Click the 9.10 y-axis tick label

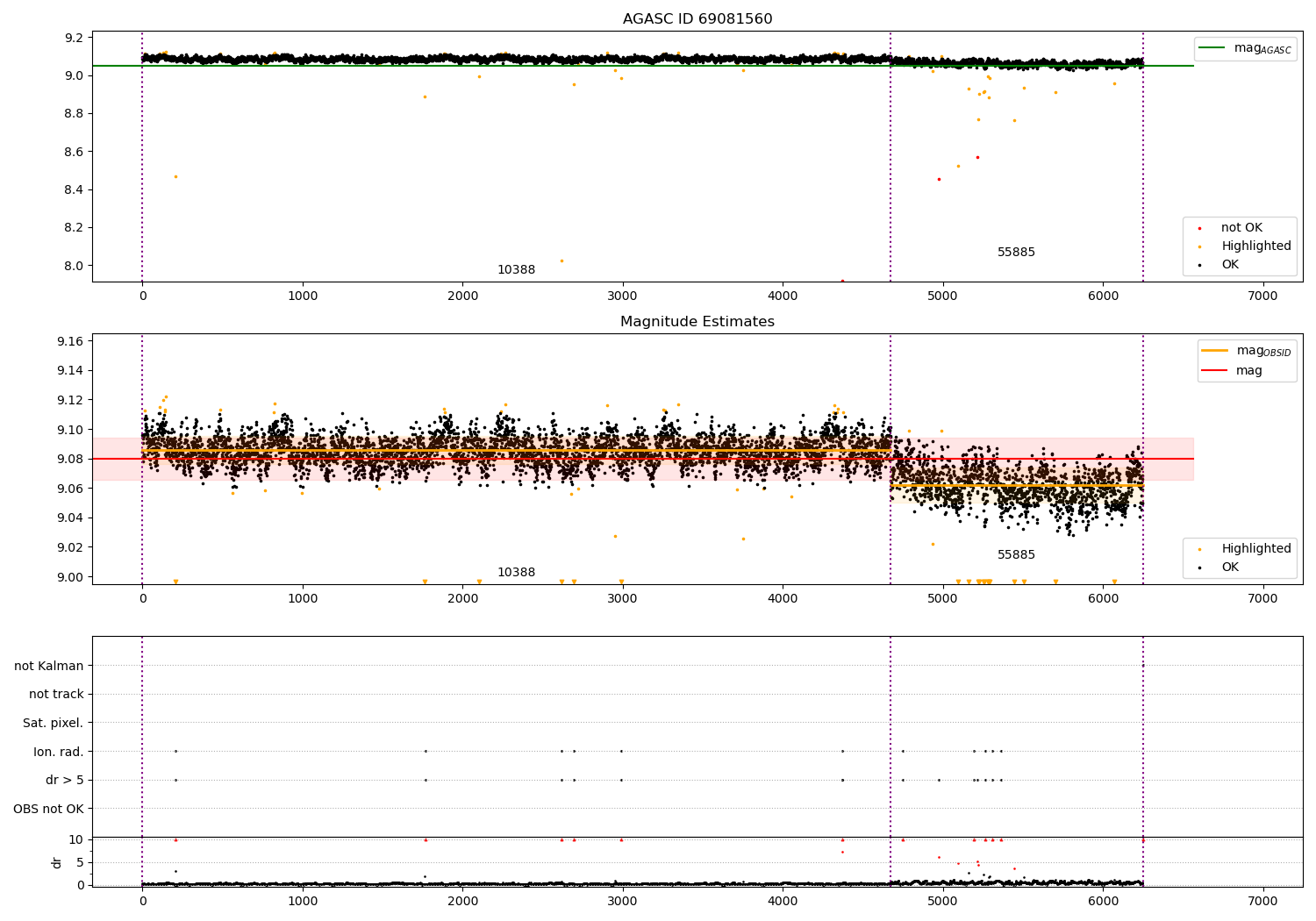pyautogui.click(x=70, y=430)
